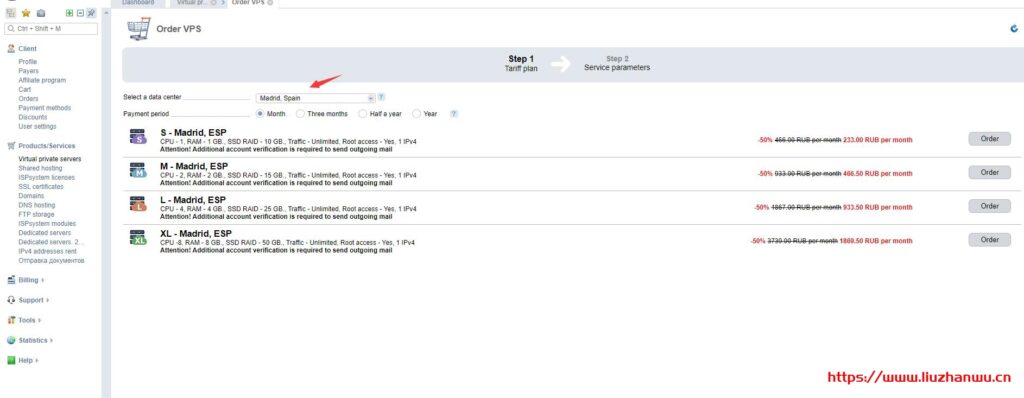Close the Order VPS tab
This screenshot has height=398, width=1024.
(270, 3)
